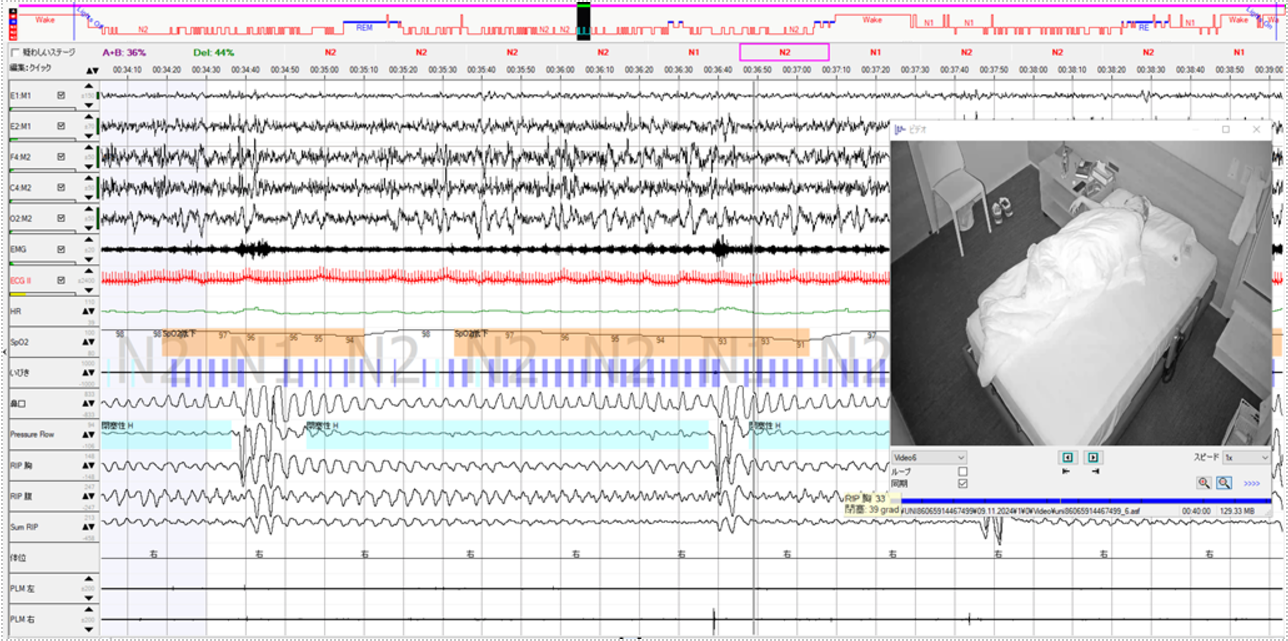Click up arrow for PLM 左 channel
The height and width of the screenshot is (641, 1288).
point(89,580)
